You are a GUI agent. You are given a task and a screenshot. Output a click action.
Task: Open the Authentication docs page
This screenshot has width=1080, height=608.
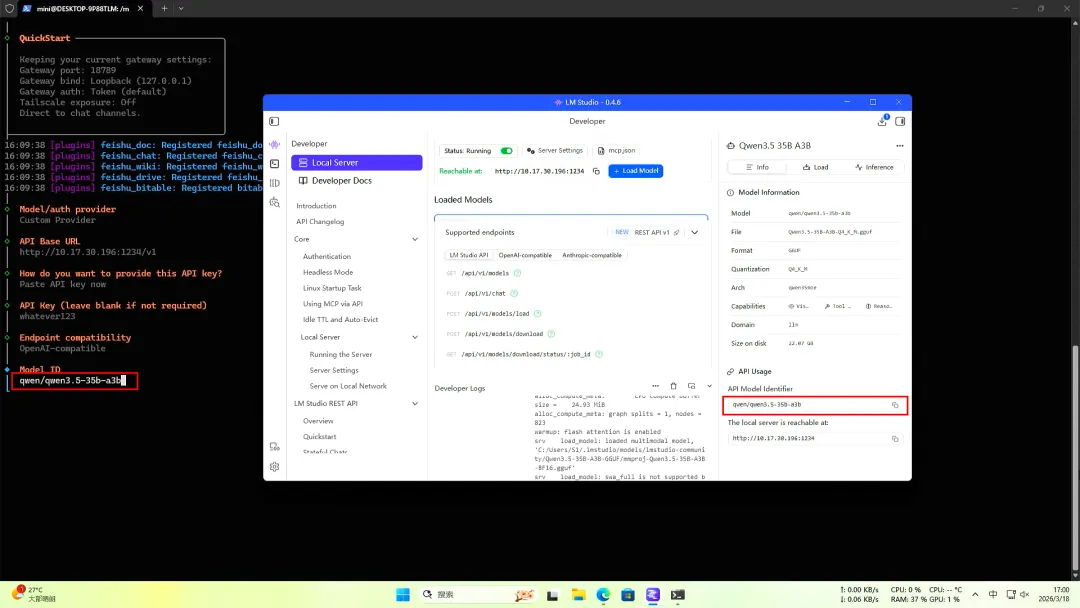(326, 257)
